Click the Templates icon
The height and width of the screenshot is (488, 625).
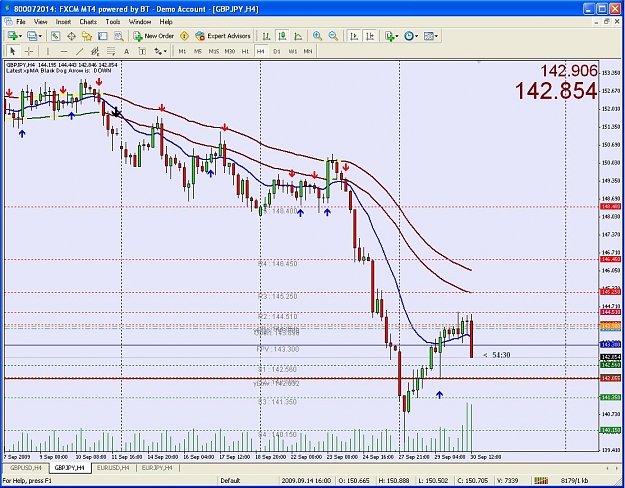(428, 36)
